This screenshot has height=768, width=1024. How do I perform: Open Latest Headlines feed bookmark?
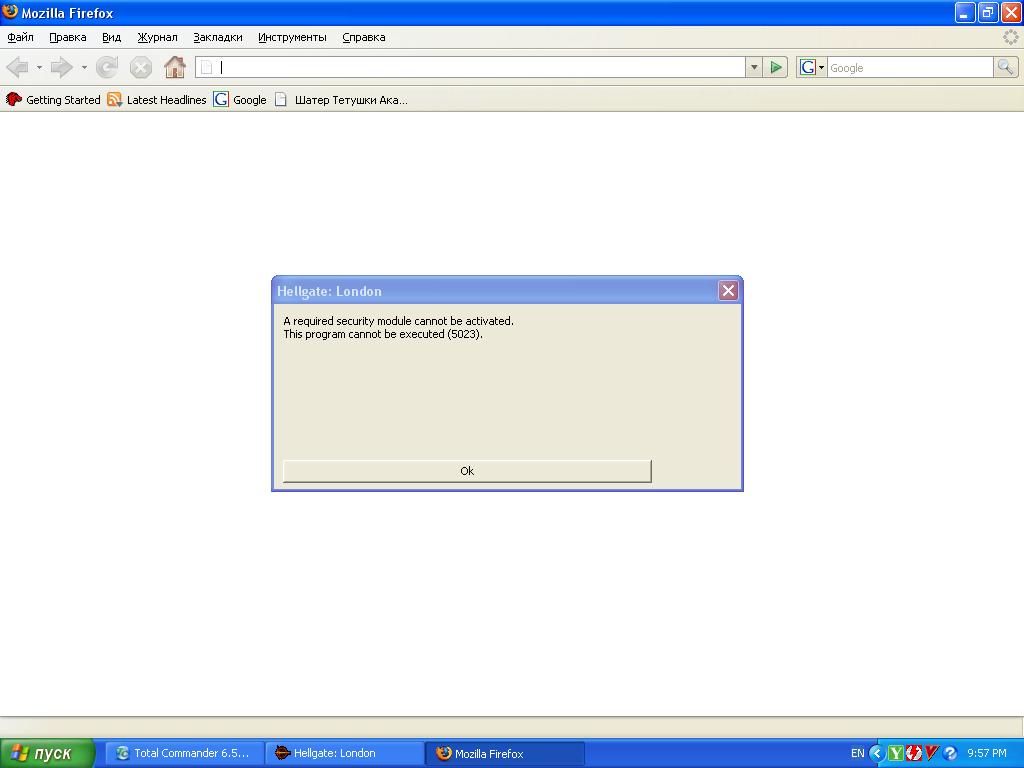click(x=157, y=100)
